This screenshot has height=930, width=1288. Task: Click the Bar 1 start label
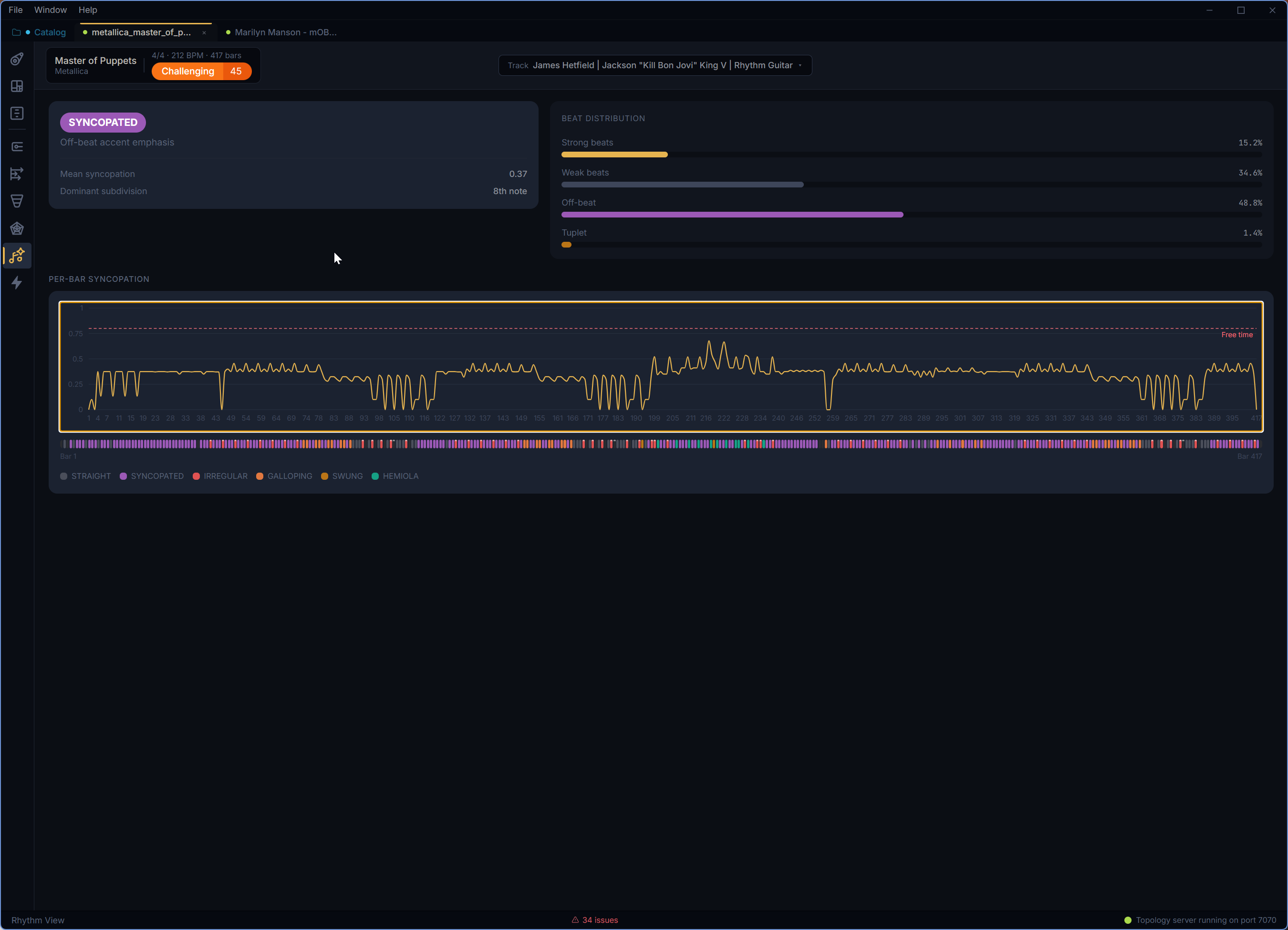(68, 456)
